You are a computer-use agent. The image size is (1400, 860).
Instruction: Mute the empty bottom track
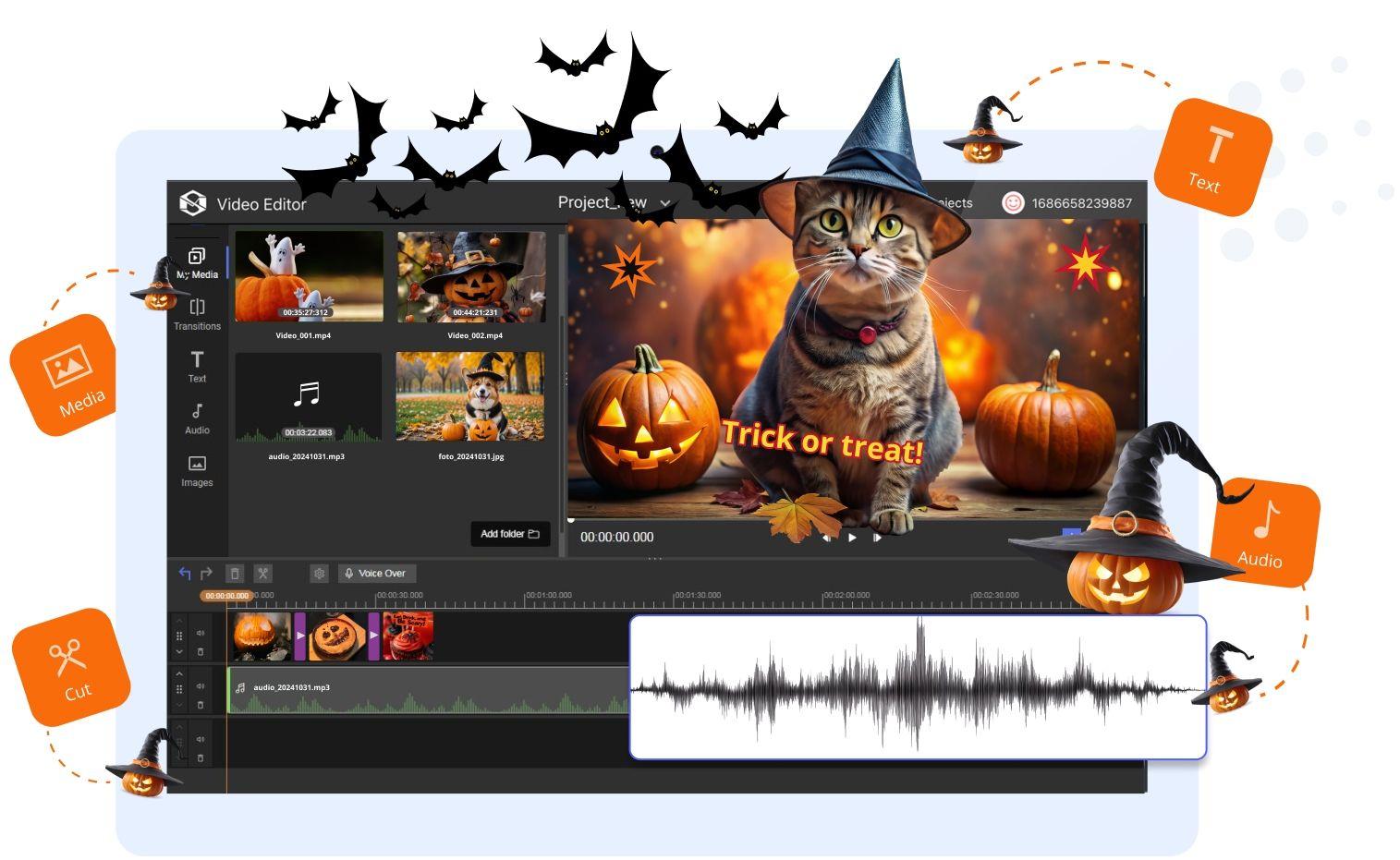tap(201, 739)
